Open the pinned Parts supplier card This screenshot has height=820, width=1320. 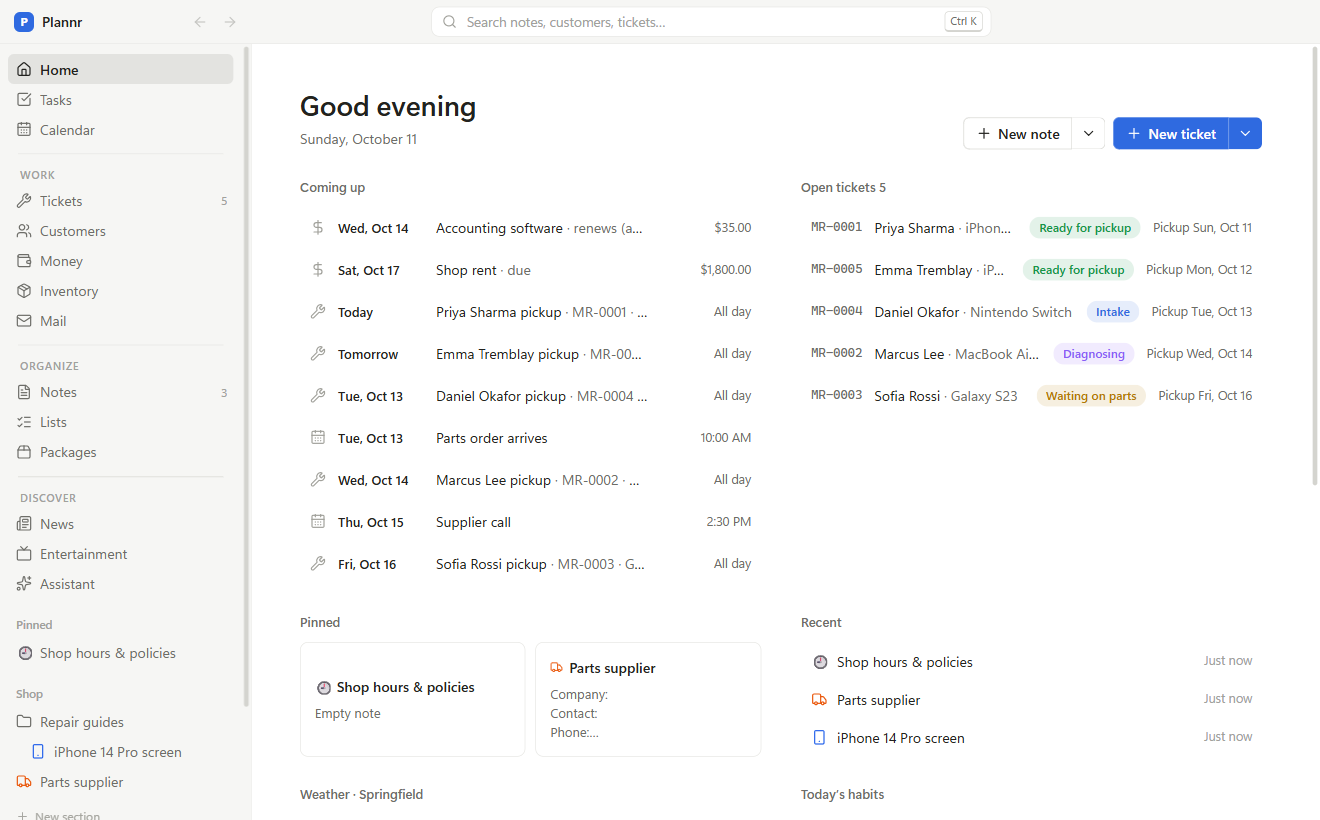[x=648, y=699]
